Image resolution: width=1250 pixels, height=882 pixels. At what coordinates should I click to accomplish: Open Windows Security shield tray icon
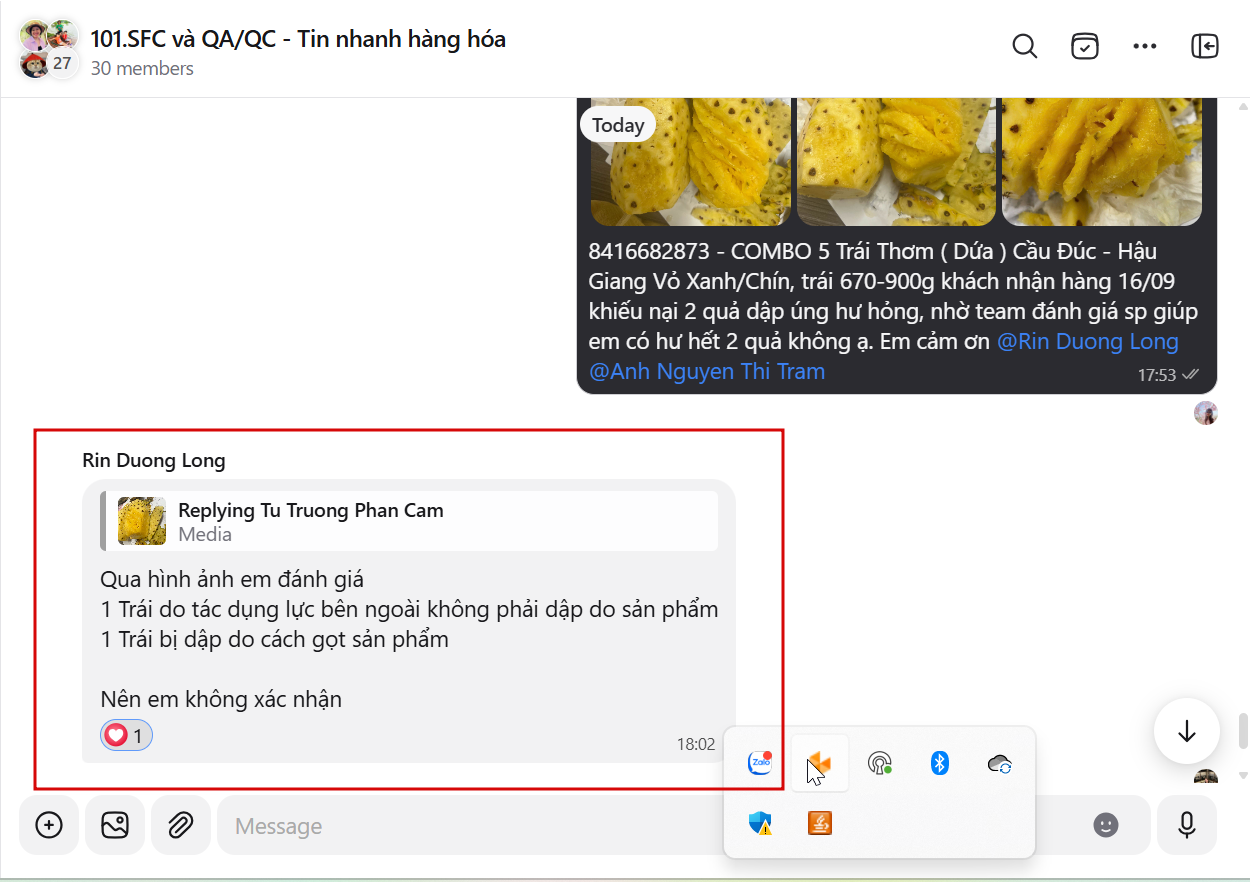pos(761,823)
